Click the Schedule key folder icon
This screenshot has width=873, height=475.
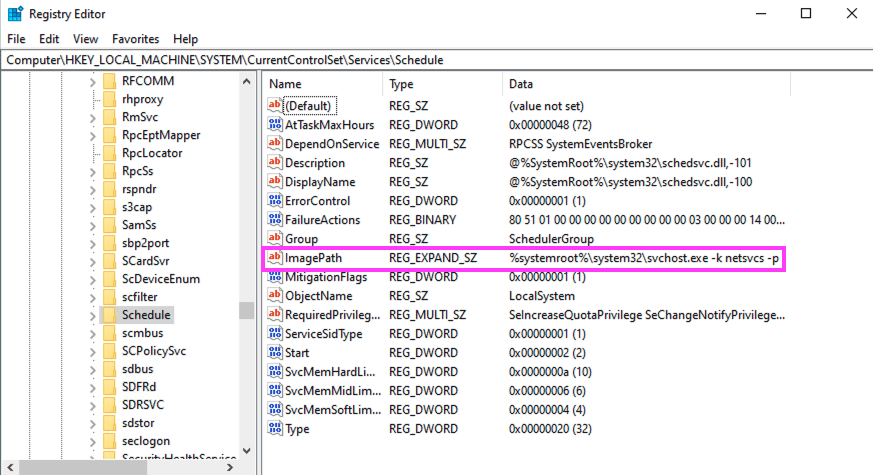(x=109, y=315)
